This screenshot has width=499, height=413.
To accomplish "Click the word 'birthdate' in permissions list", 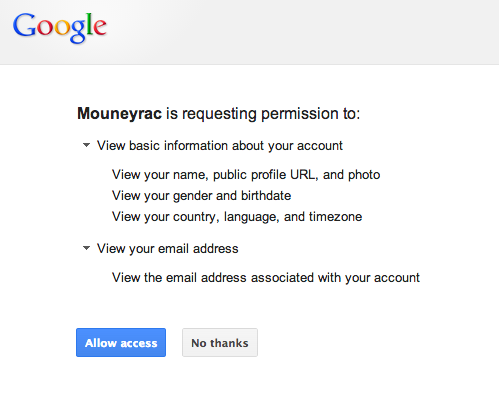I will pos(266,195).
